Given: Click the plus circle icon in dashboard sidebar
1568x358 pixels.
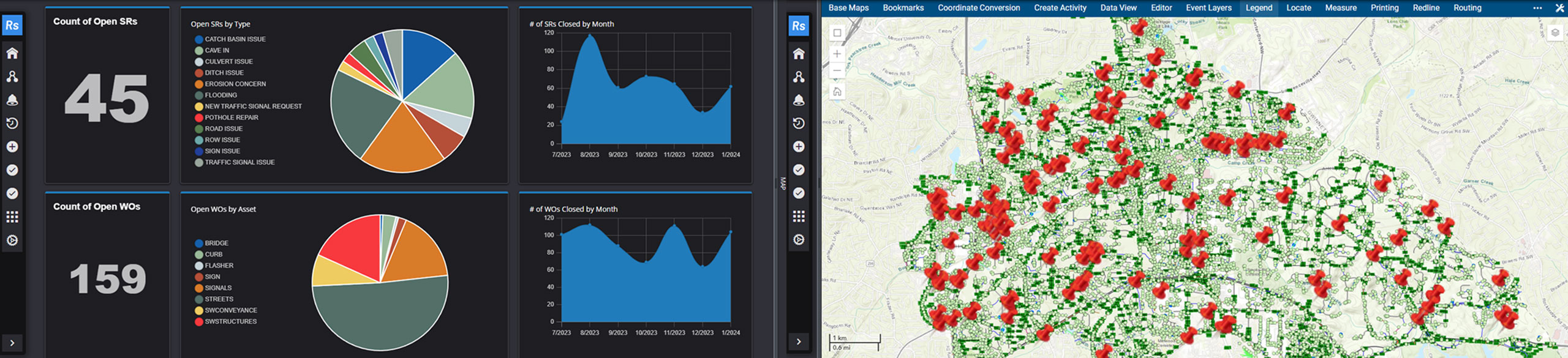Looking at the screenshot, I should coord(12,147).
